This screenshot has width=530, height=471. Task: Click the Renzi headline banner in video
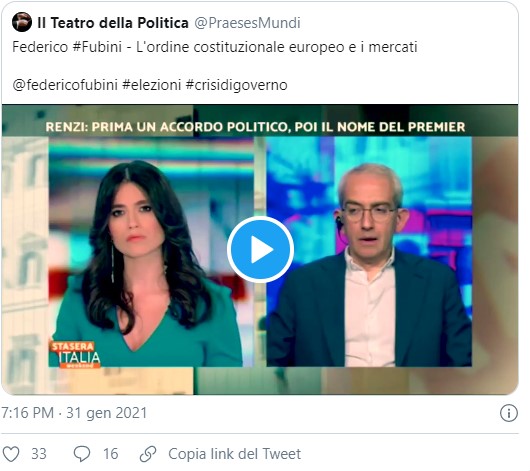pyautogui.click(x=256, y=127)
